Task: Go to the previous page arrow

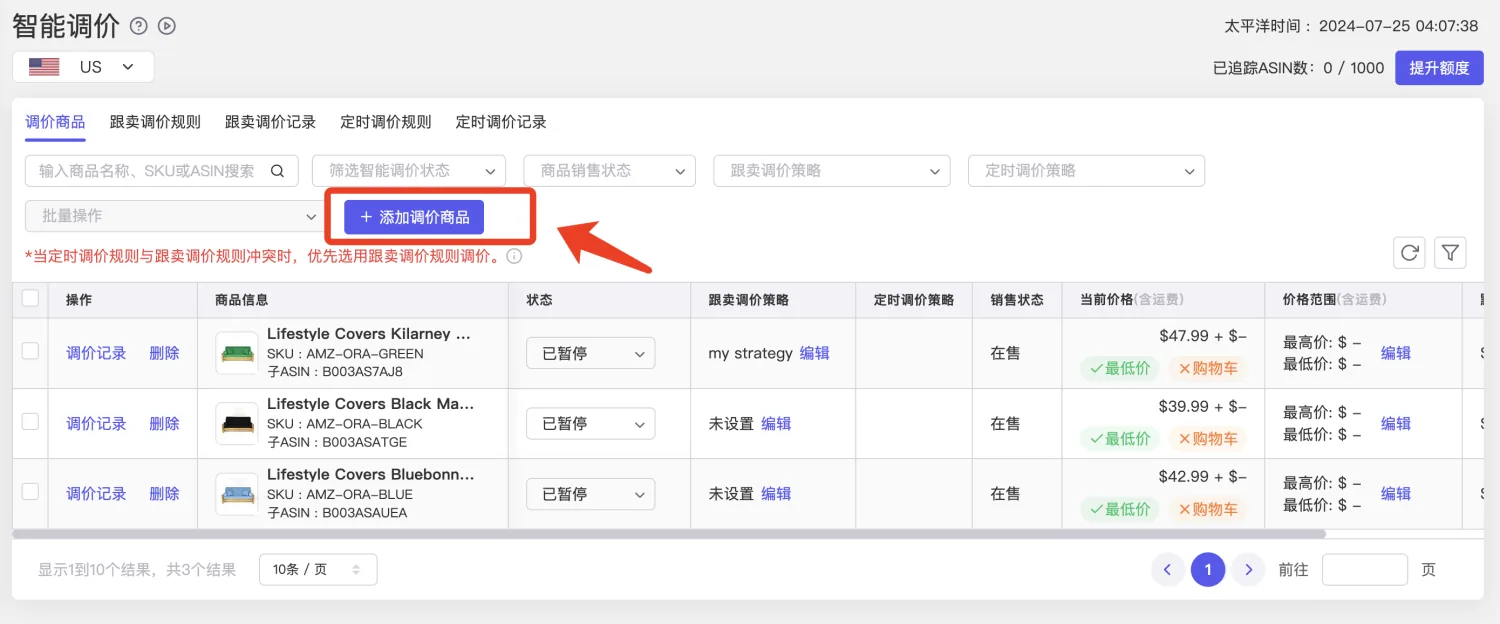Action: pos(1167,570)
